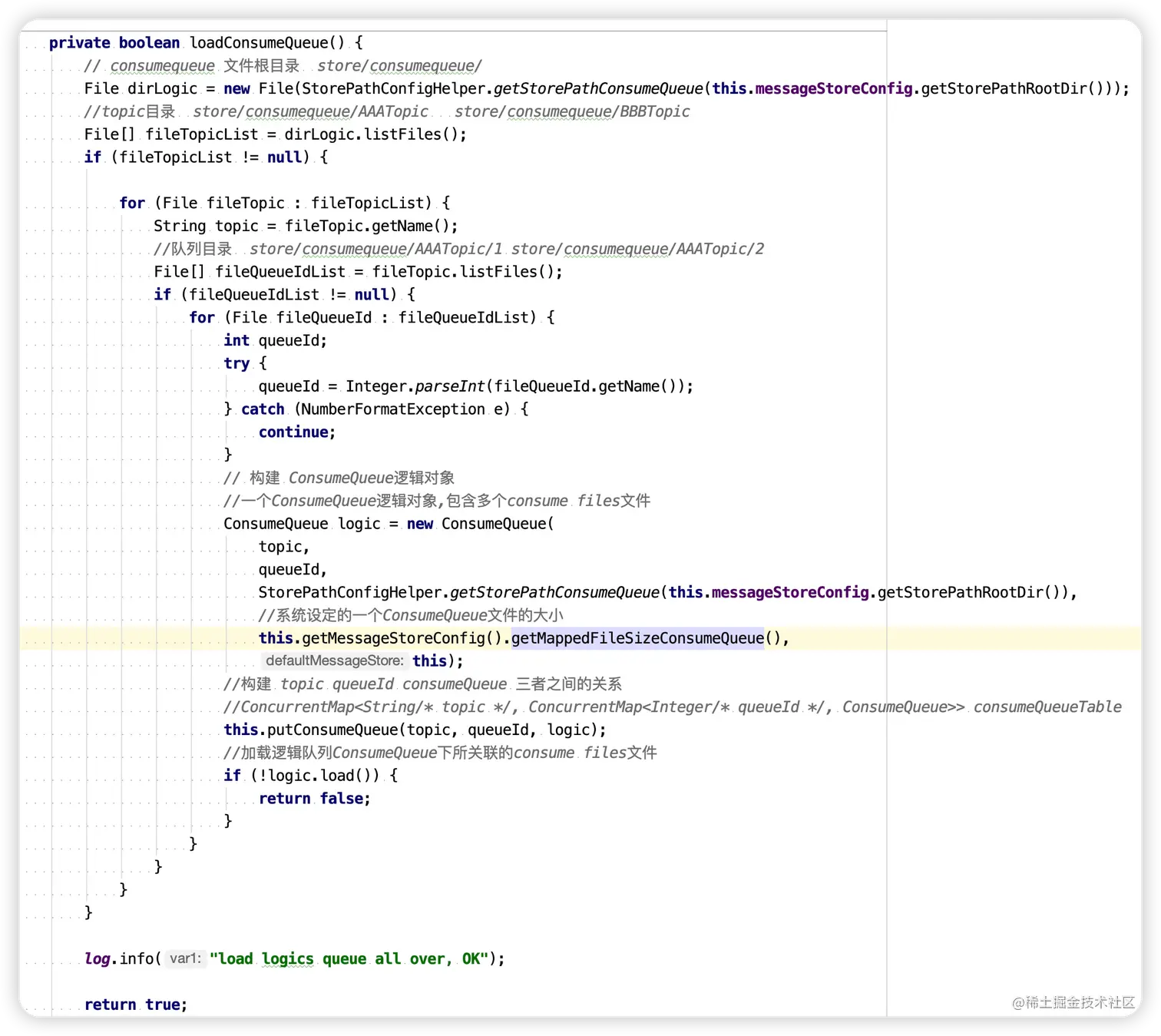Click dirLogic.listFiles() call
This screenshot has width=1161, height=1036.
pos(375,134)
